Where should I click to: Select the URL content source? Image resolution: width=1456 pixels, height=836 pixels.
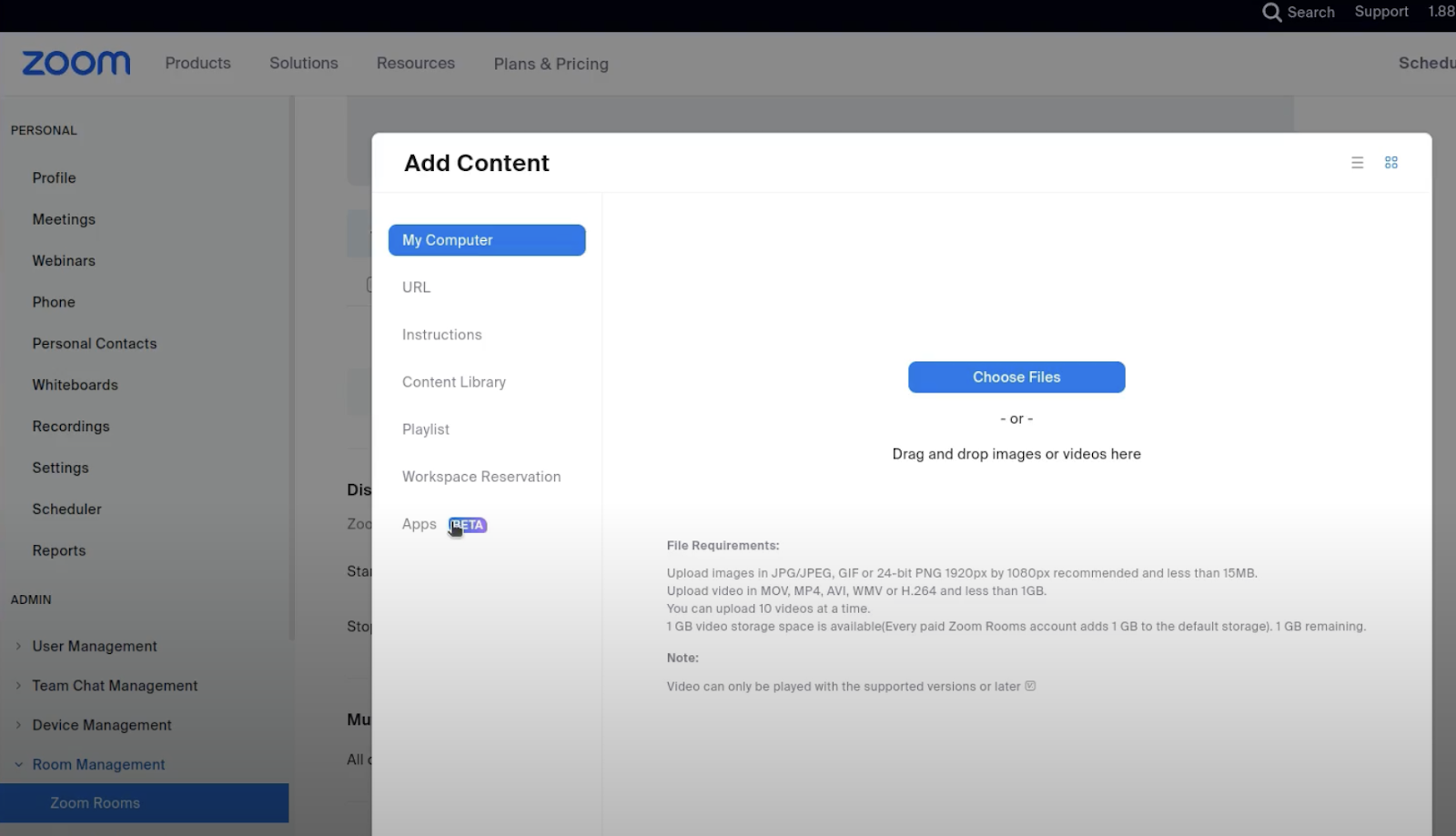(x=416, y=287)
